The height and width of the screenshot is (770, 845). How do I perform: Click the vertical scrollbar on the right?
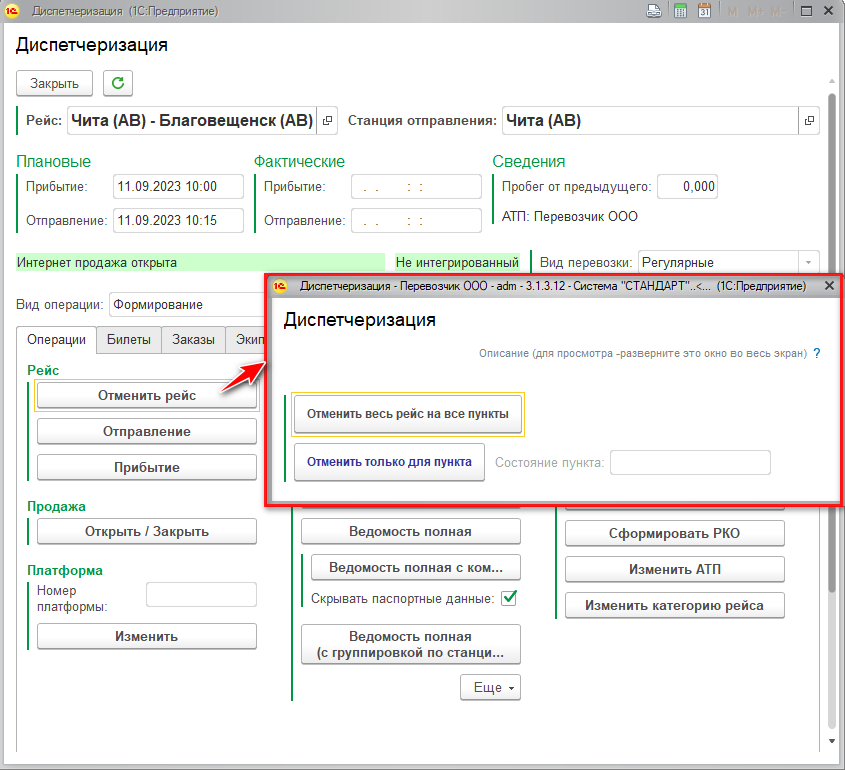(x=832, y=400)
